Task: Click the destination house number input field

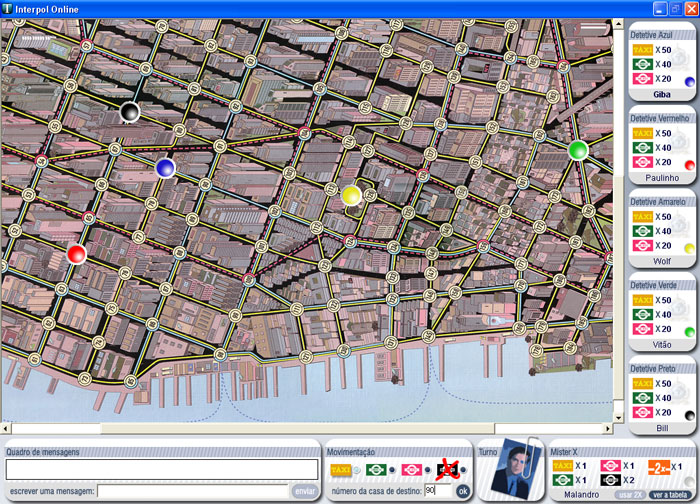Action: pos(438,490)
